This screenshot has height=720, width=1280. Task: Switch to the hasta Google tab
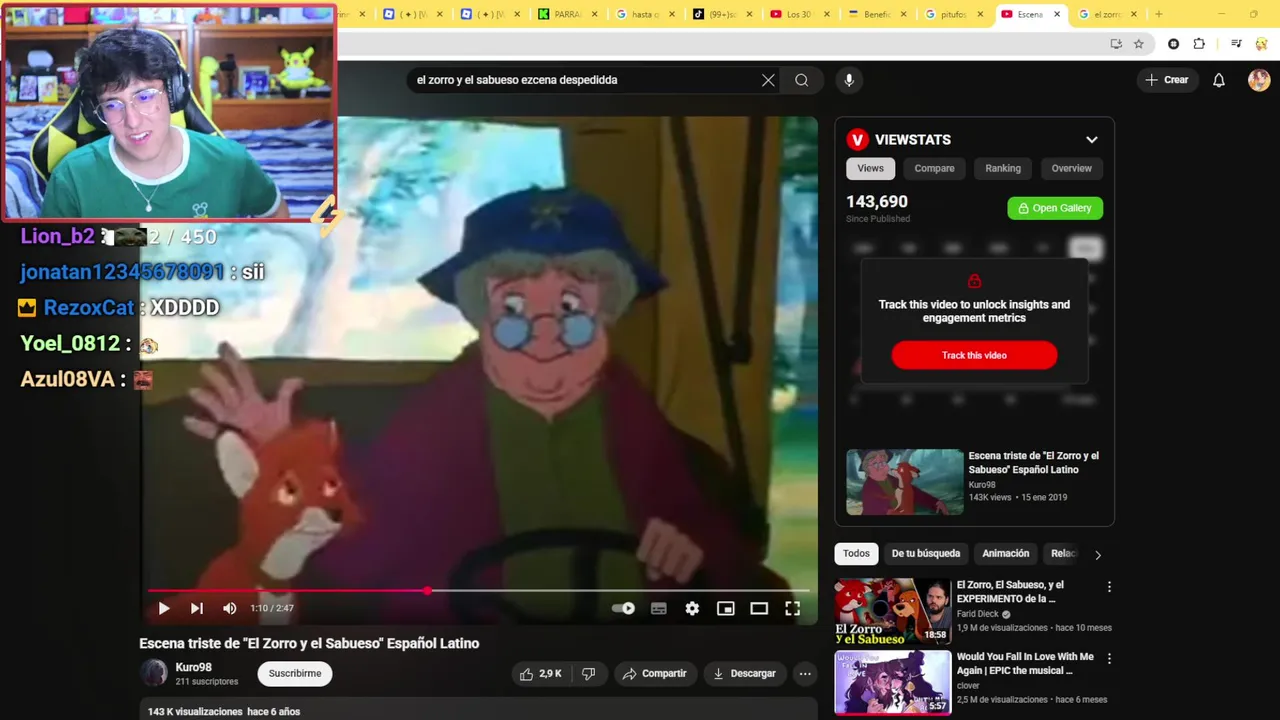coord(646,14)
